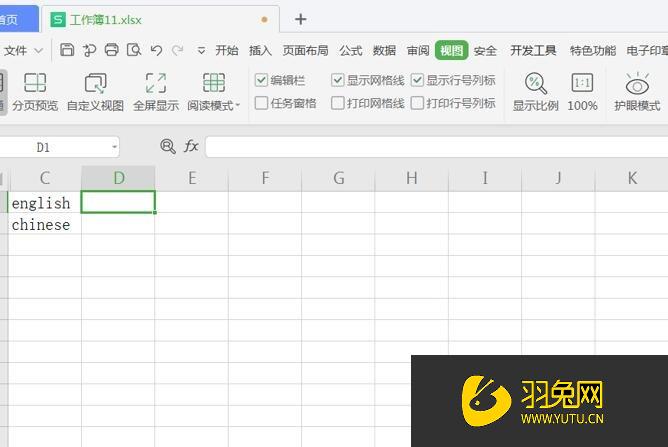Image resolution: width=668 pixels, height=447 pixels.
Task: Open the 审阅 tab
Action: [418, 51]
